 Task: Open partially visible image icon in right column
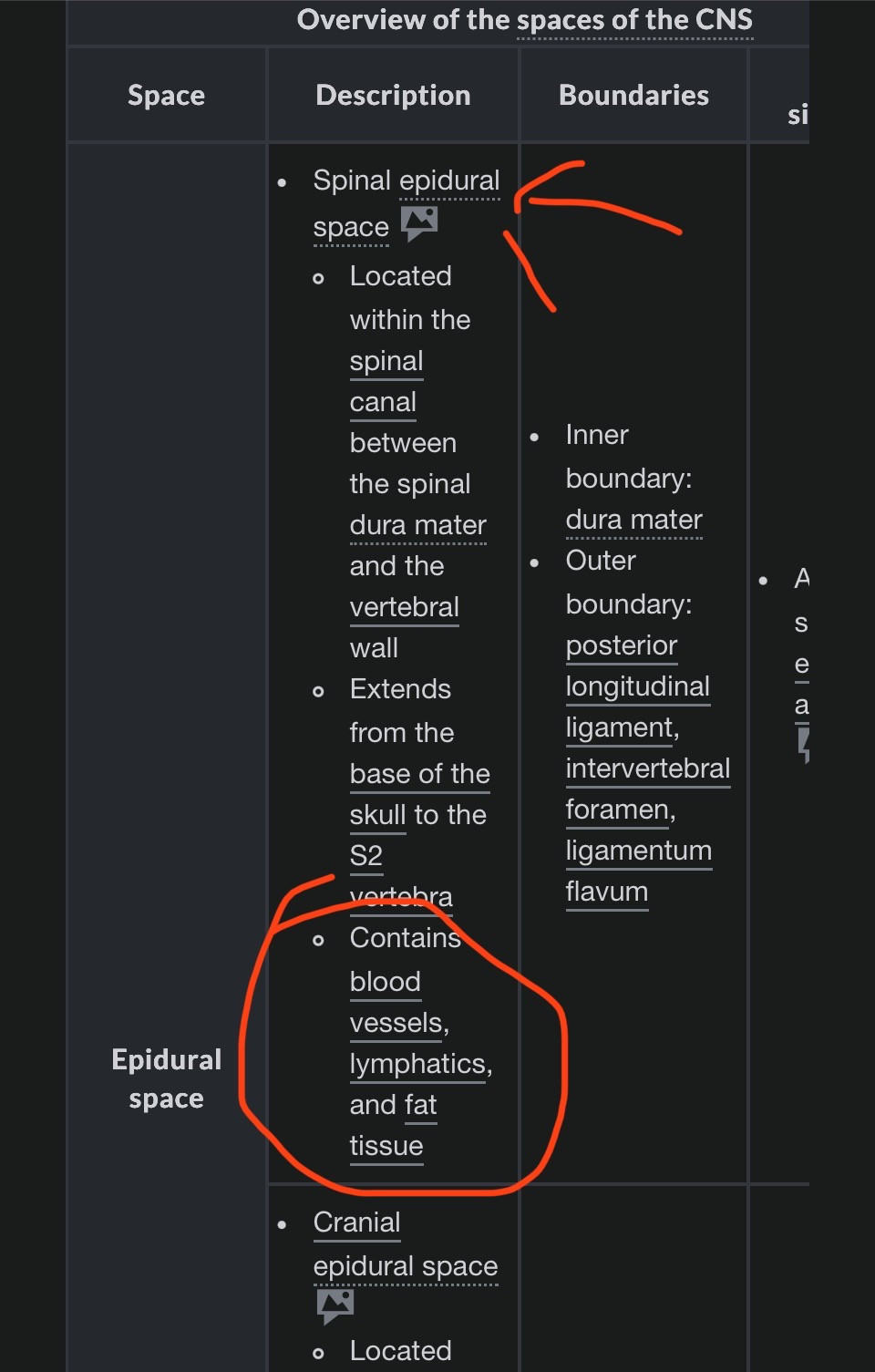pyautogui.click(x=803, y=743)
